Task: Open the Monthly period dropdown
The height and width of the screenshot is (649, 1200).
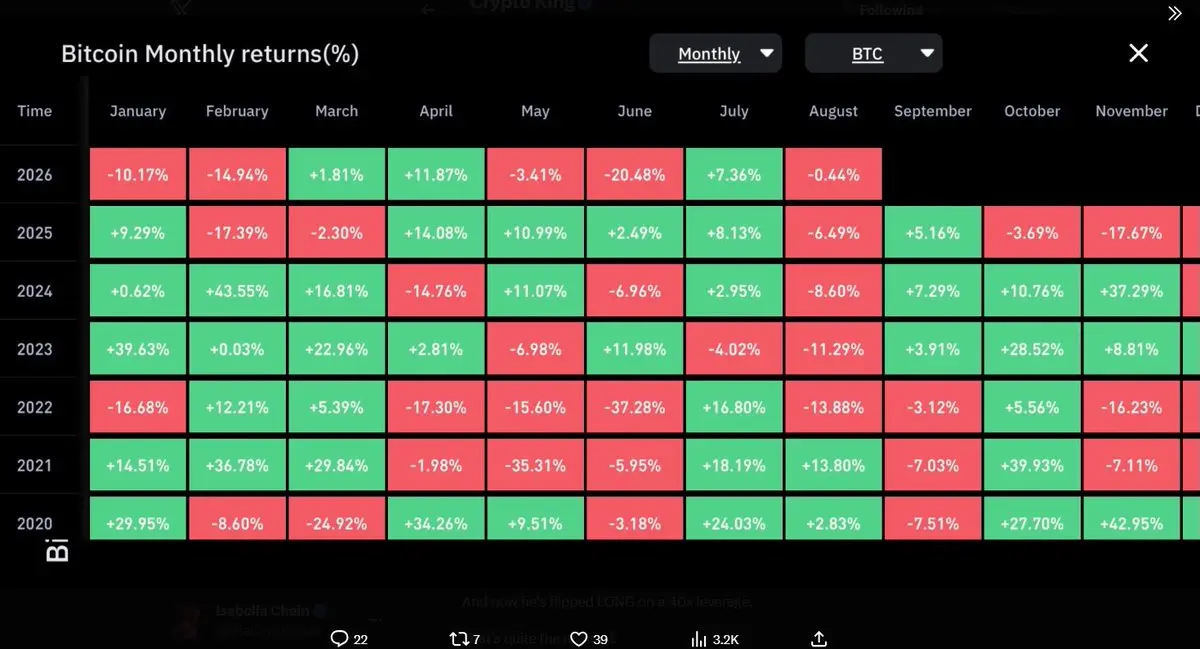Action: (x=715, y=54)
